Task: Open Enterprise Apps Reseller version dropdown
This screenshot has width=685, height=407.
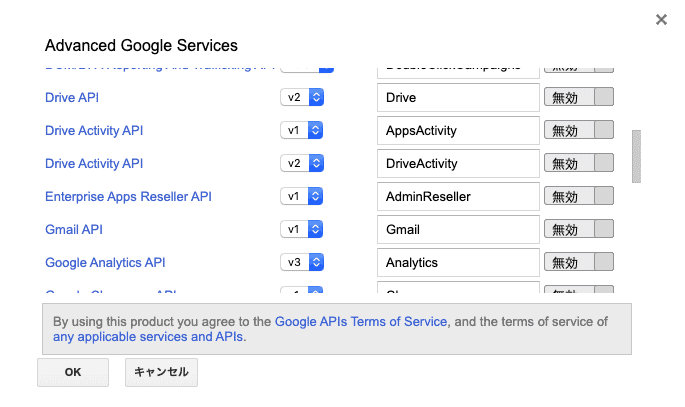Action: point(302,197)
